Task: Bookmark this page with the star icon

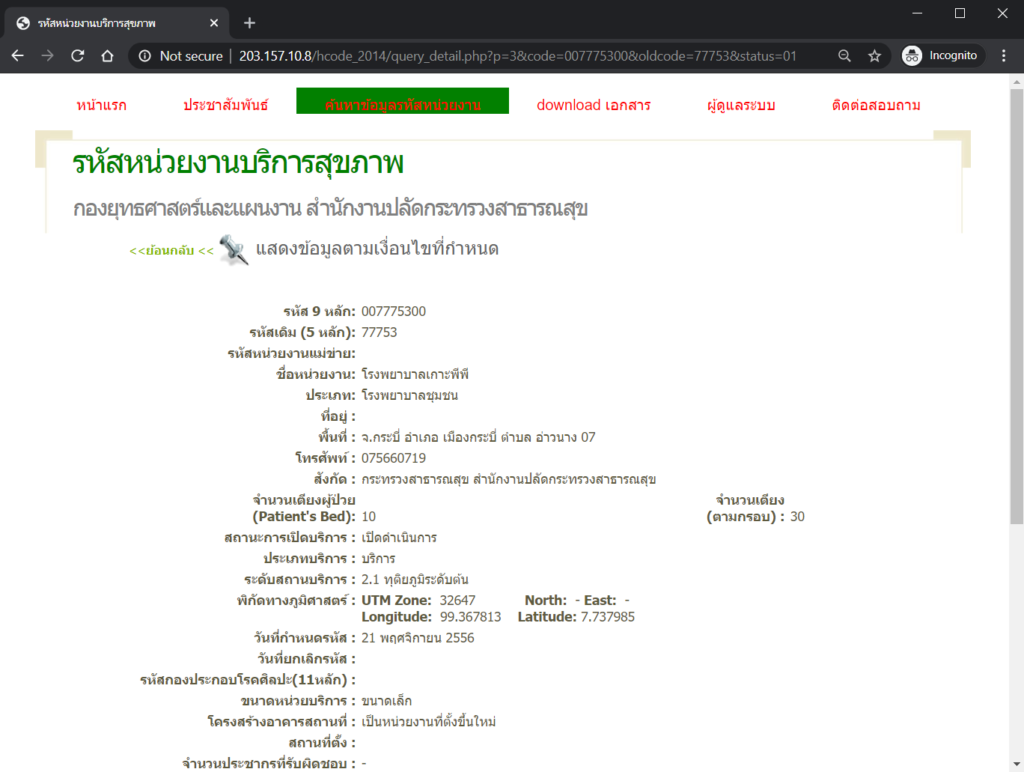Action: 874,56
